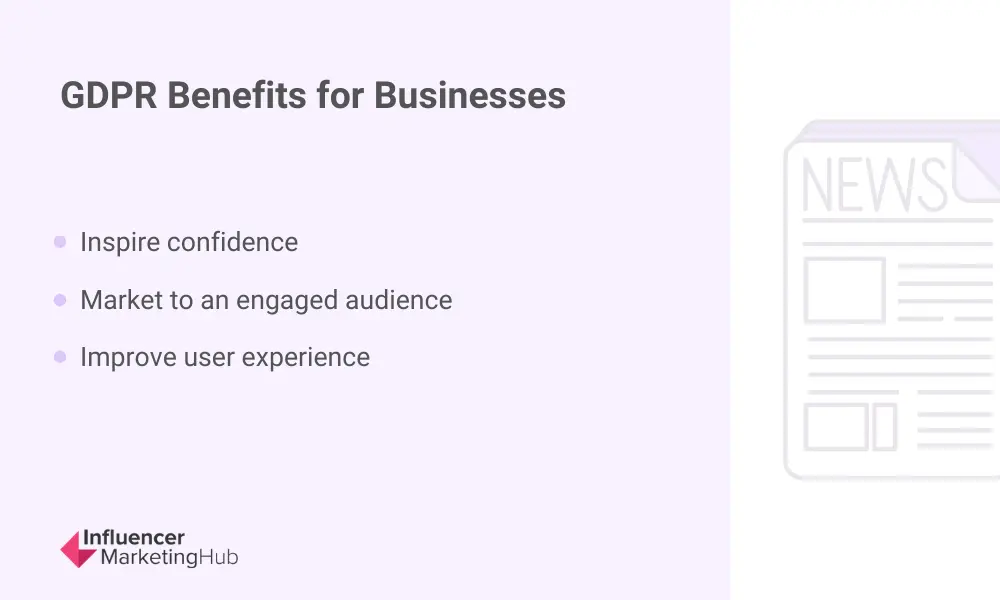
Task: Click the Inspire confidence text
Action: point(189,242)
